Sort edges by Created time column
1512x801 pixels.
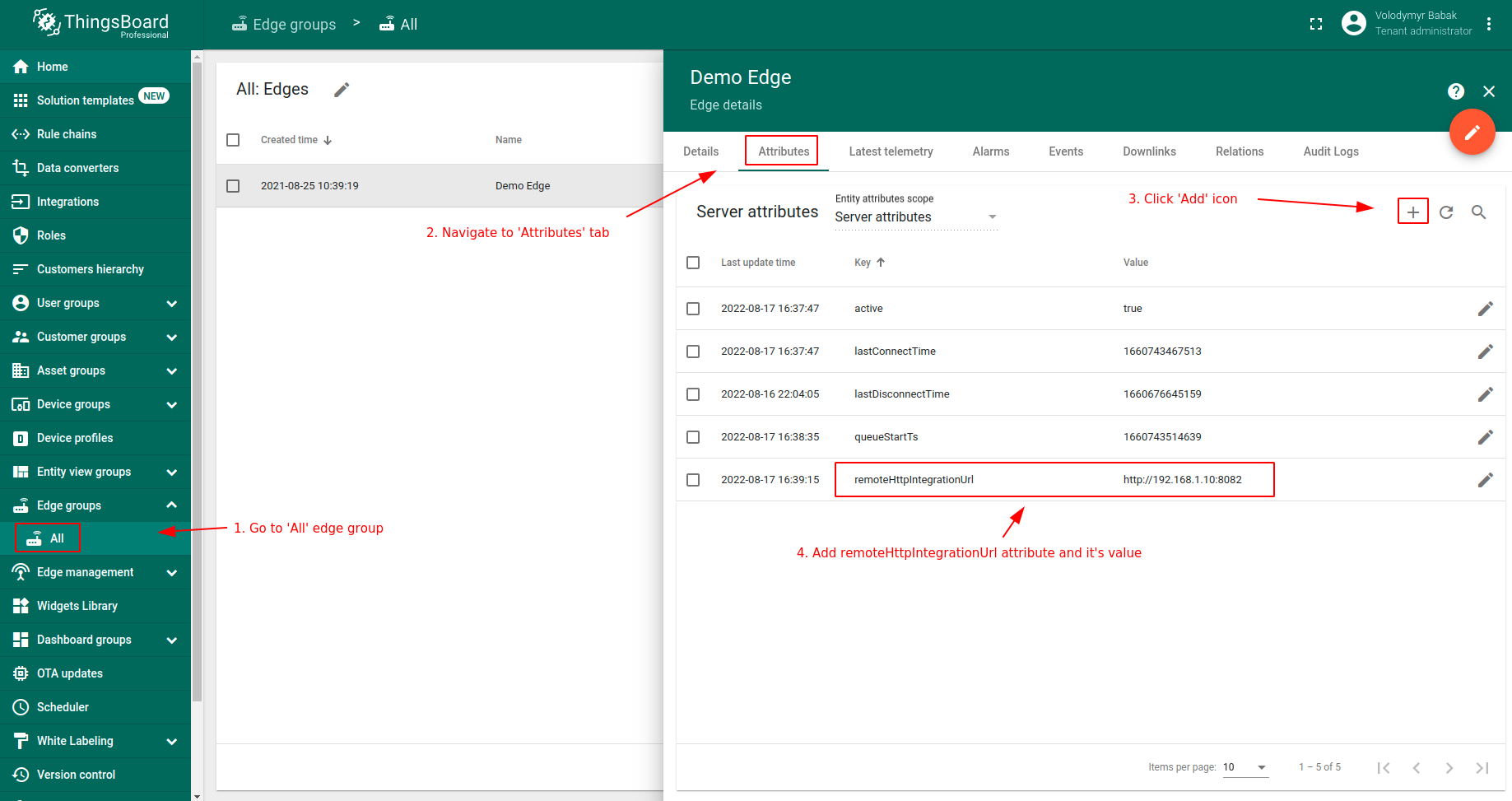296,140
